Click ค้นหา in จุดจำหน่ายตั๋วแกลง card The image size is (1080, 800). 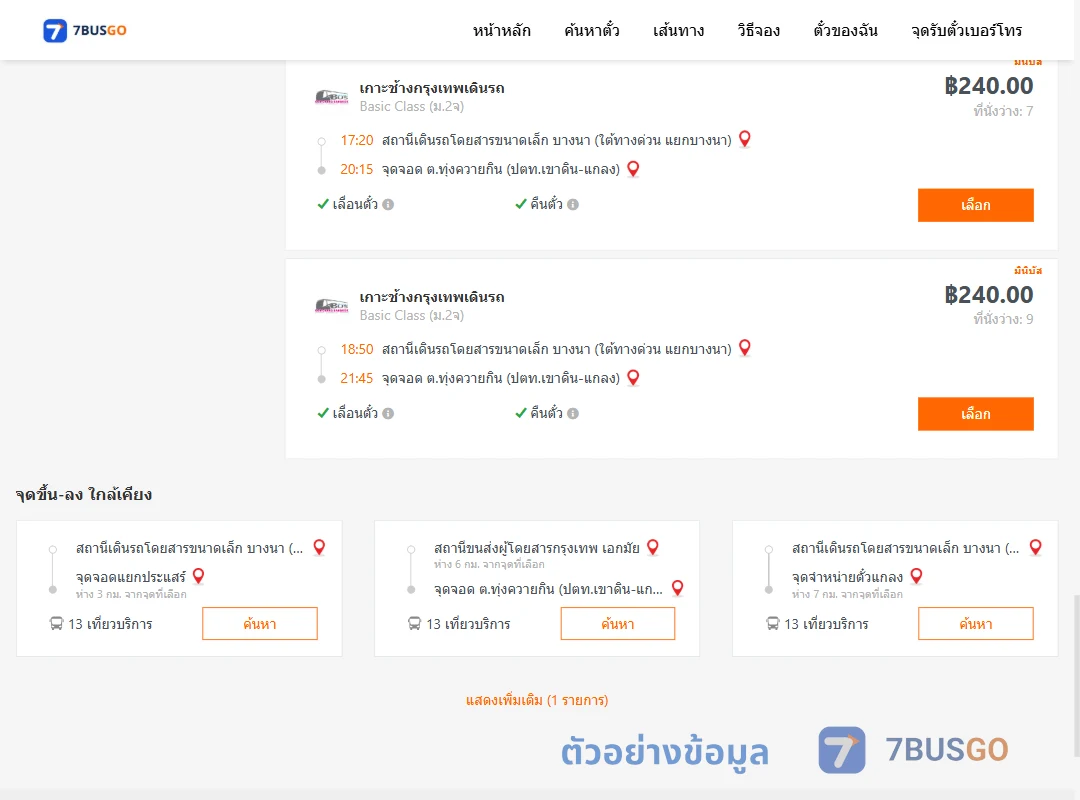(x=975, y=624)
